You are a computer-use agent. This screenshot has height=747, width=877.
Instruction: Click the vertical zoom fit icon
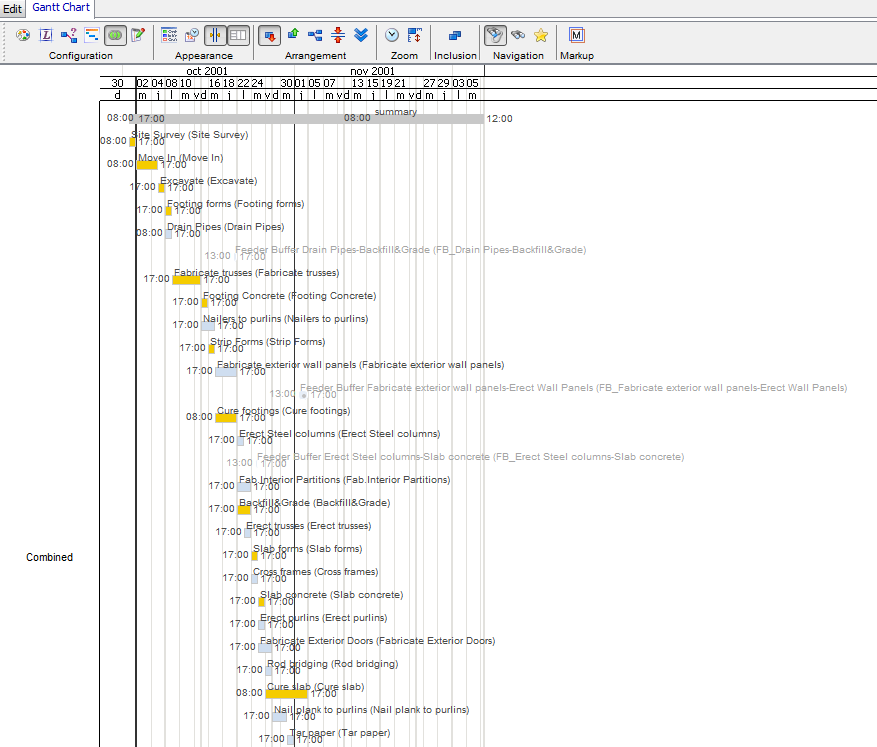[415, 35]
